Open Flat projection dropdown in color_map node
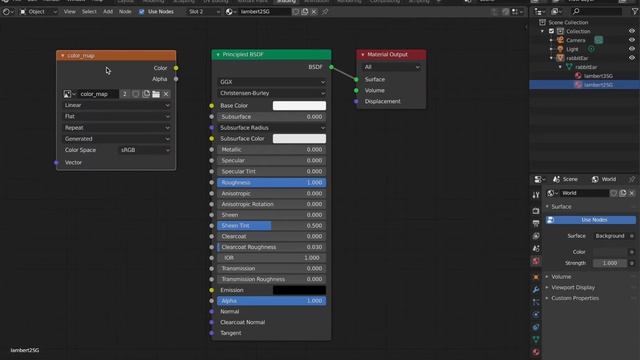The width and height of the screenshot is (640, 360). pos(117,116)
